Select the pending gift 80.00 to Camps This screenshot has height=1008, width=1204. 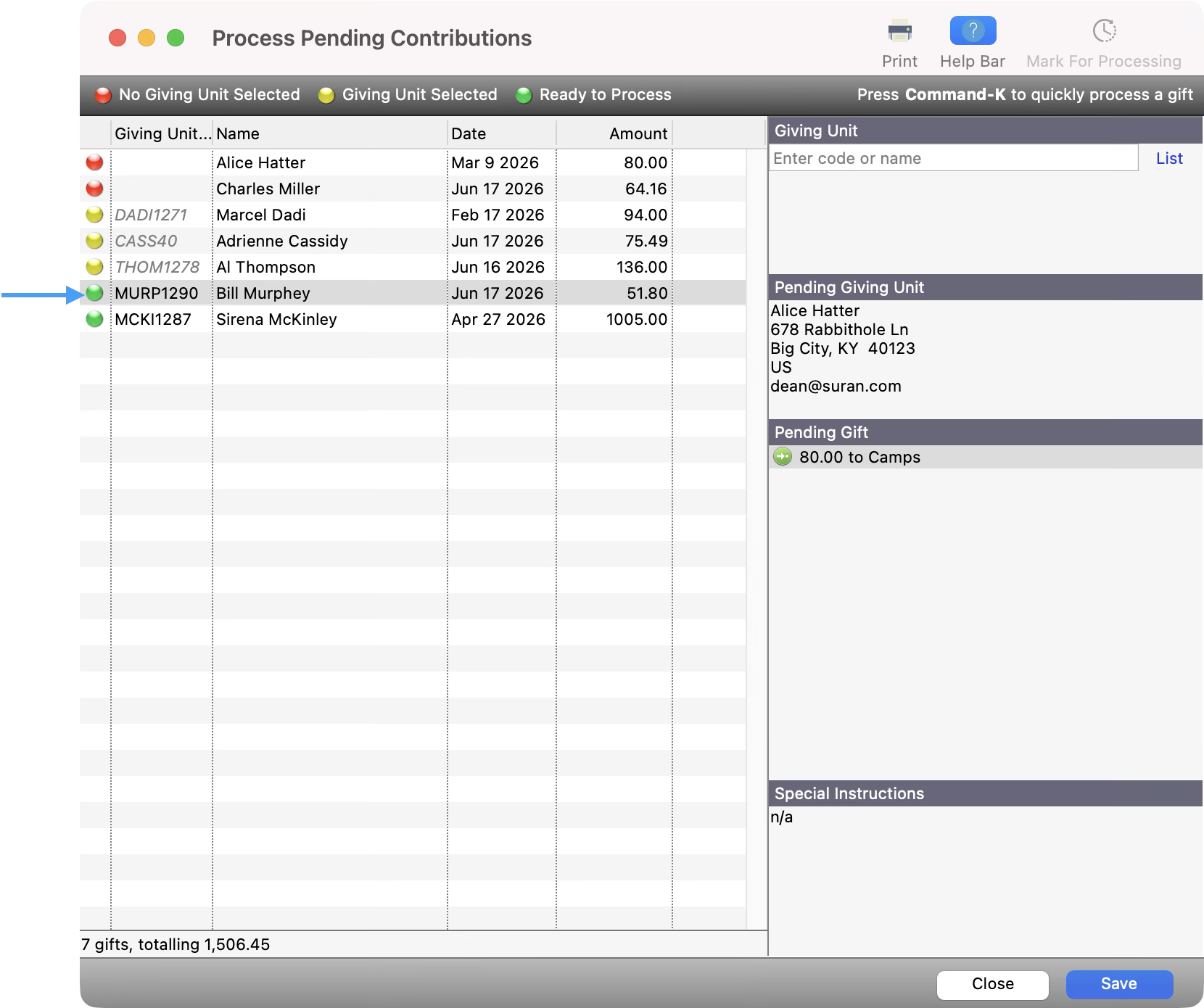click(986, 457)
